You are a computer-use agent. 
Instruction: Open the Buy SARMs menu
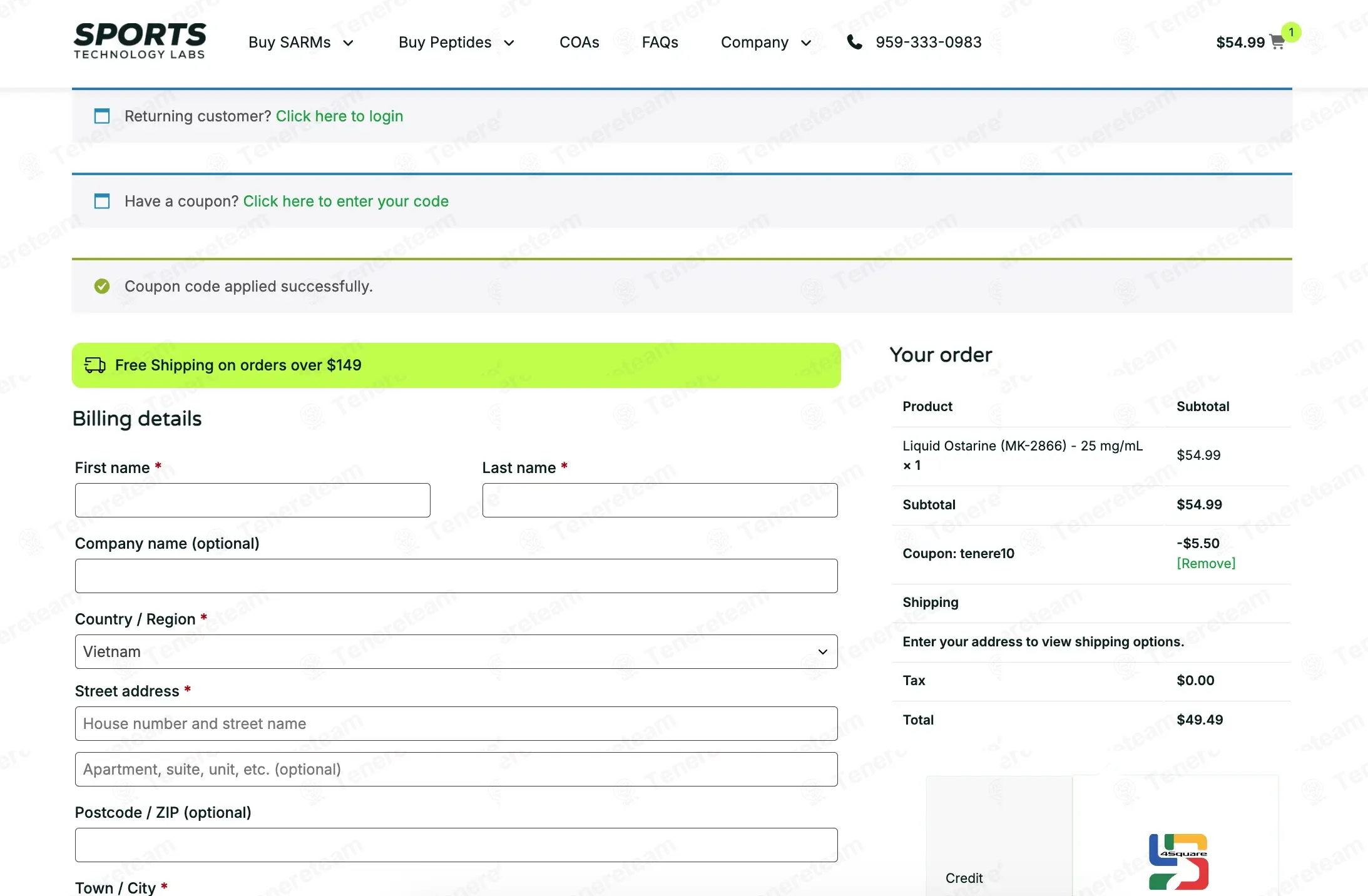[290, 42]
